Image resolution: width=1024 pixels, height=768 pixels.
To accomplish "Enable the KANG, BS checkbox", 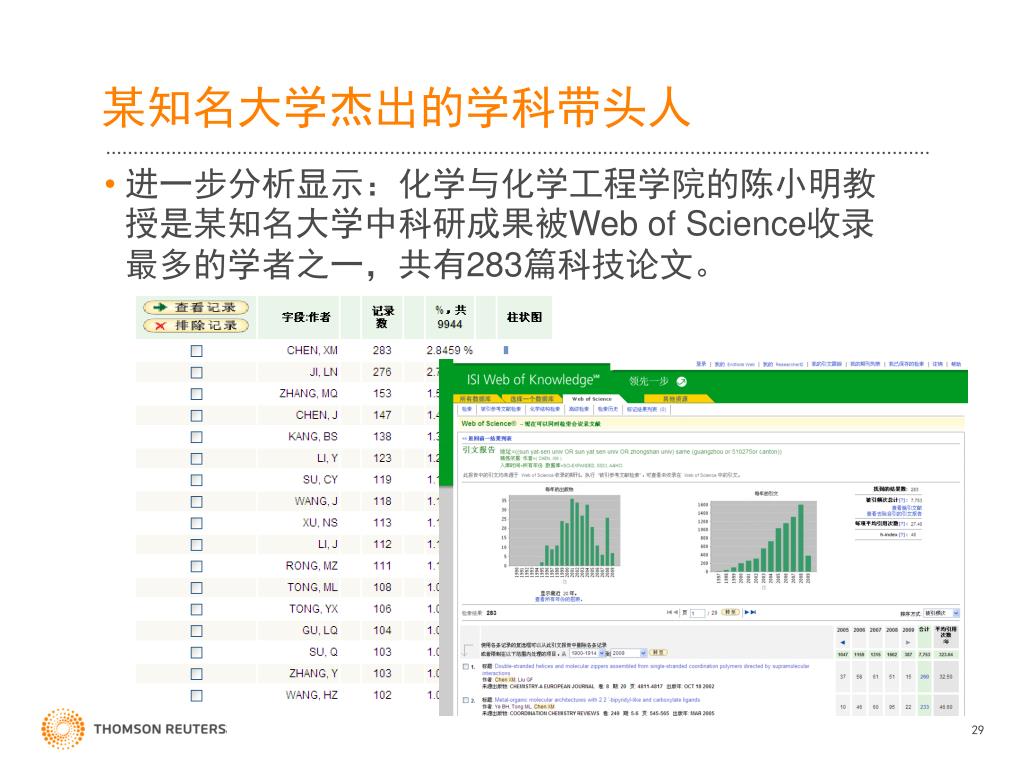I will click(196, 437).
